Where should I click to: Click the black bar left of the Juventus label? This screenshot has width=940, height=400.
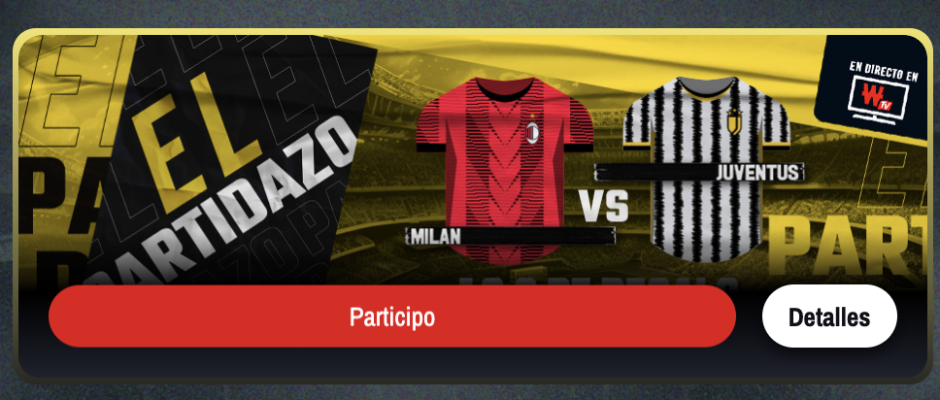point(655,172)
